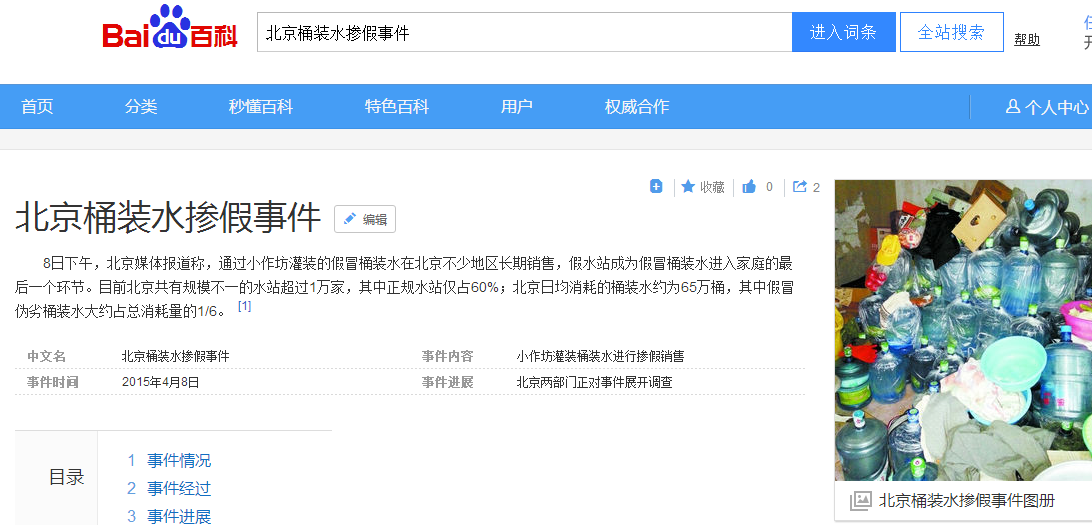Click the Baidu Baike logo
This screenshot has height=525, width=1092.
[170, 32]
